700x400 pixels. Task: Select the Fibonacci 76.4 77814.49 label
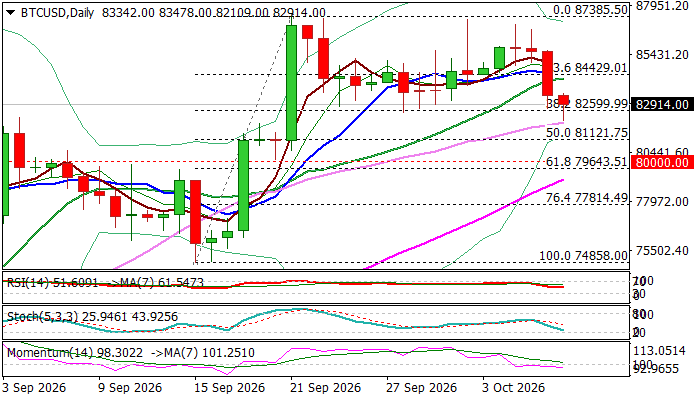[587, 198]
